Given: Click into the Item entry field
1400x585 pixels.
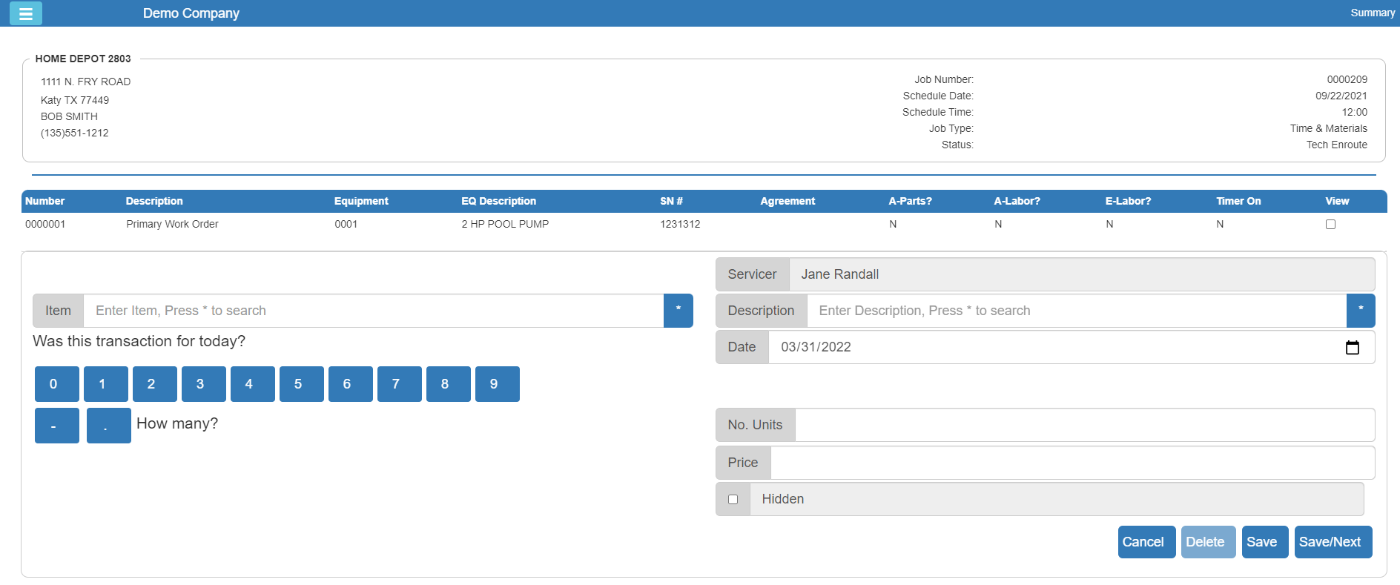Looking at the screenshot, I should (372, 311).
